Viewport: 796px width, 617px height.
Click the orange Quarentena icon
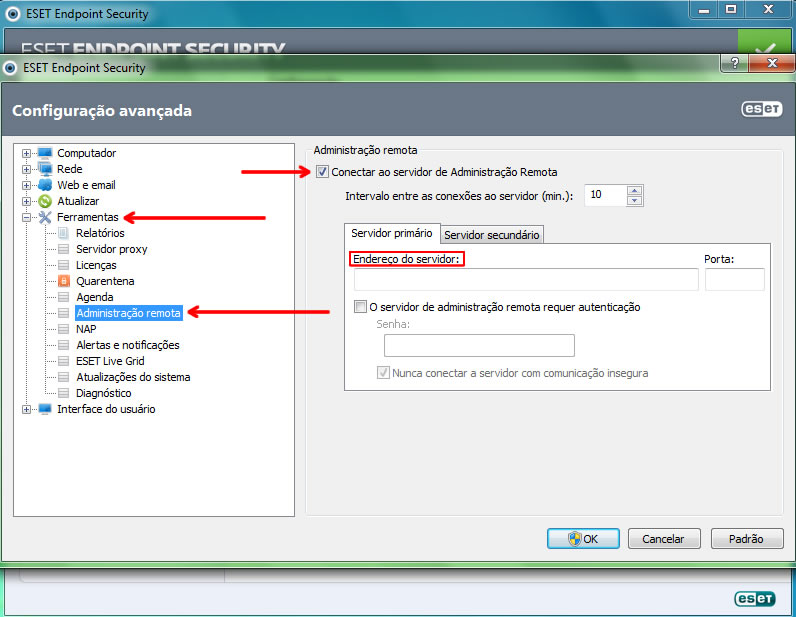point(64,281)
